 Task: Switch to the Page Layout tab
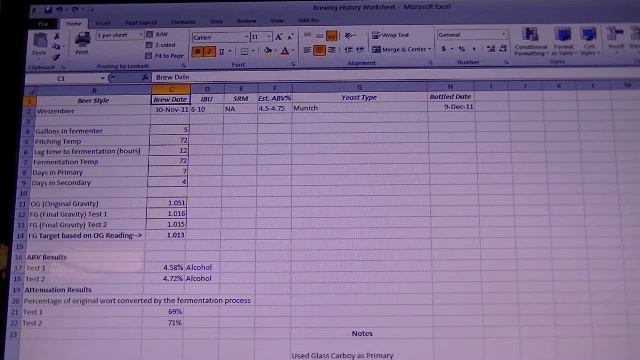[x=141, y=22]
